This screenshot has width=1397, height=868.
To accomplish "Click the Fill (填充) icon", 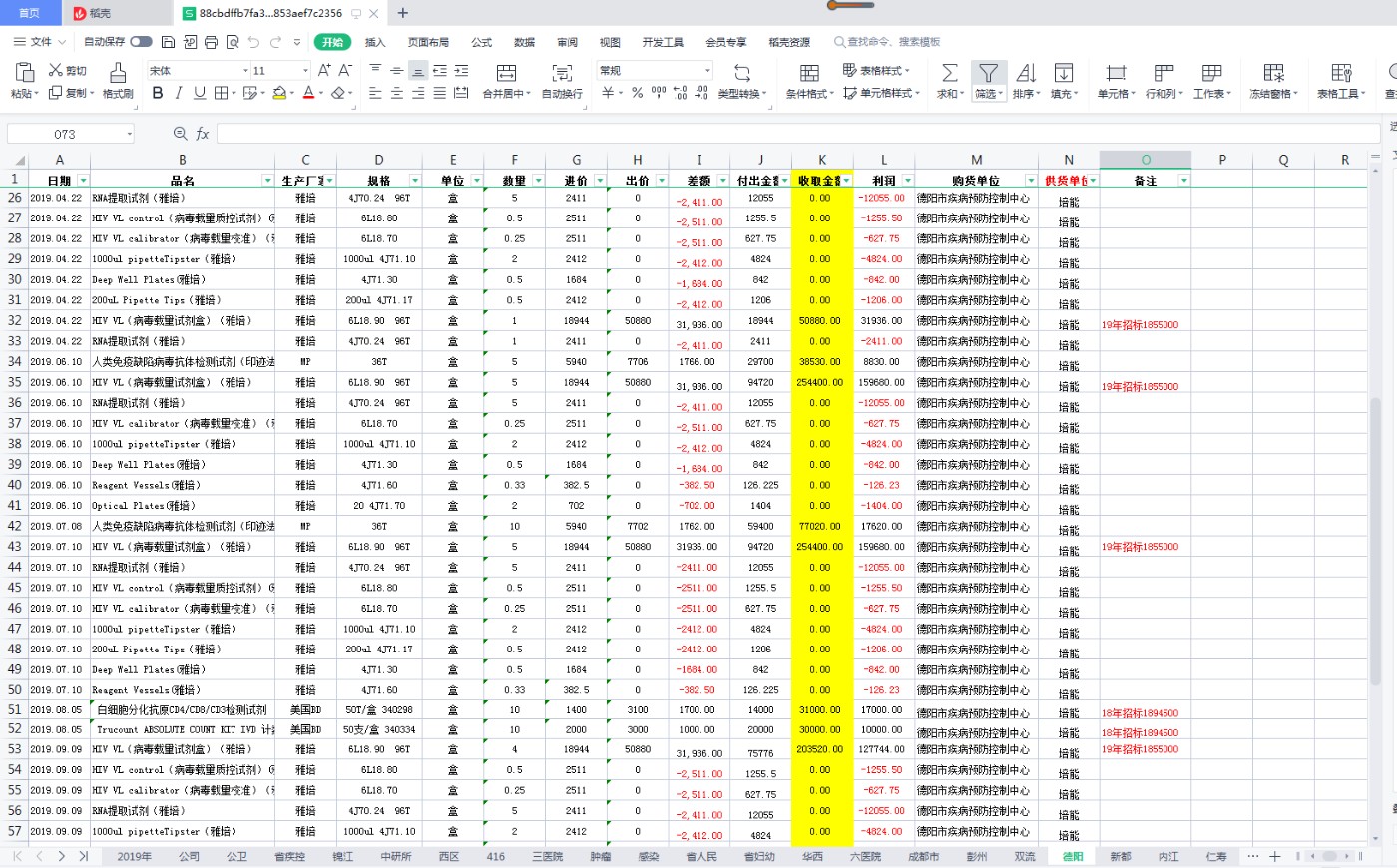I will (1064, 73).
